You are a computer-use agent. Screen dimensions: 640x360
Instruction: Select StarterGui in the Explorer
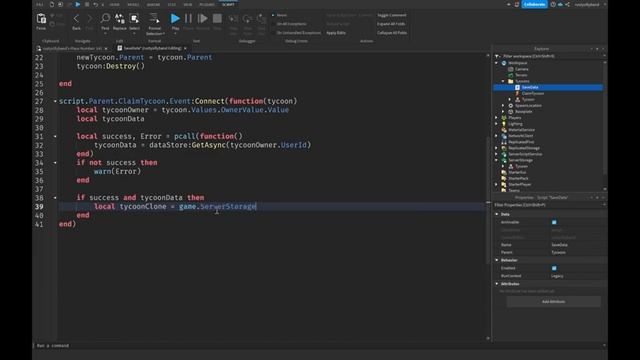click(x=517, y=172)
